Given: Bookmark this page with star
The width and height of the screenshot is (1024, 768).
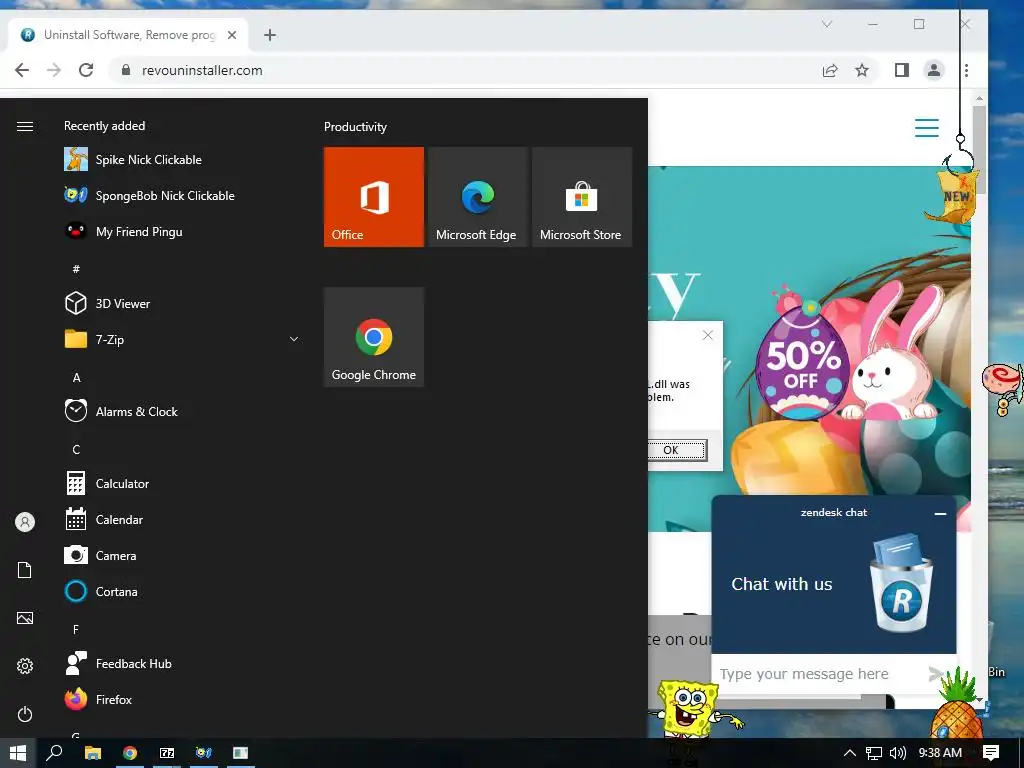Looking at the screenshot, I should (862, 70).
